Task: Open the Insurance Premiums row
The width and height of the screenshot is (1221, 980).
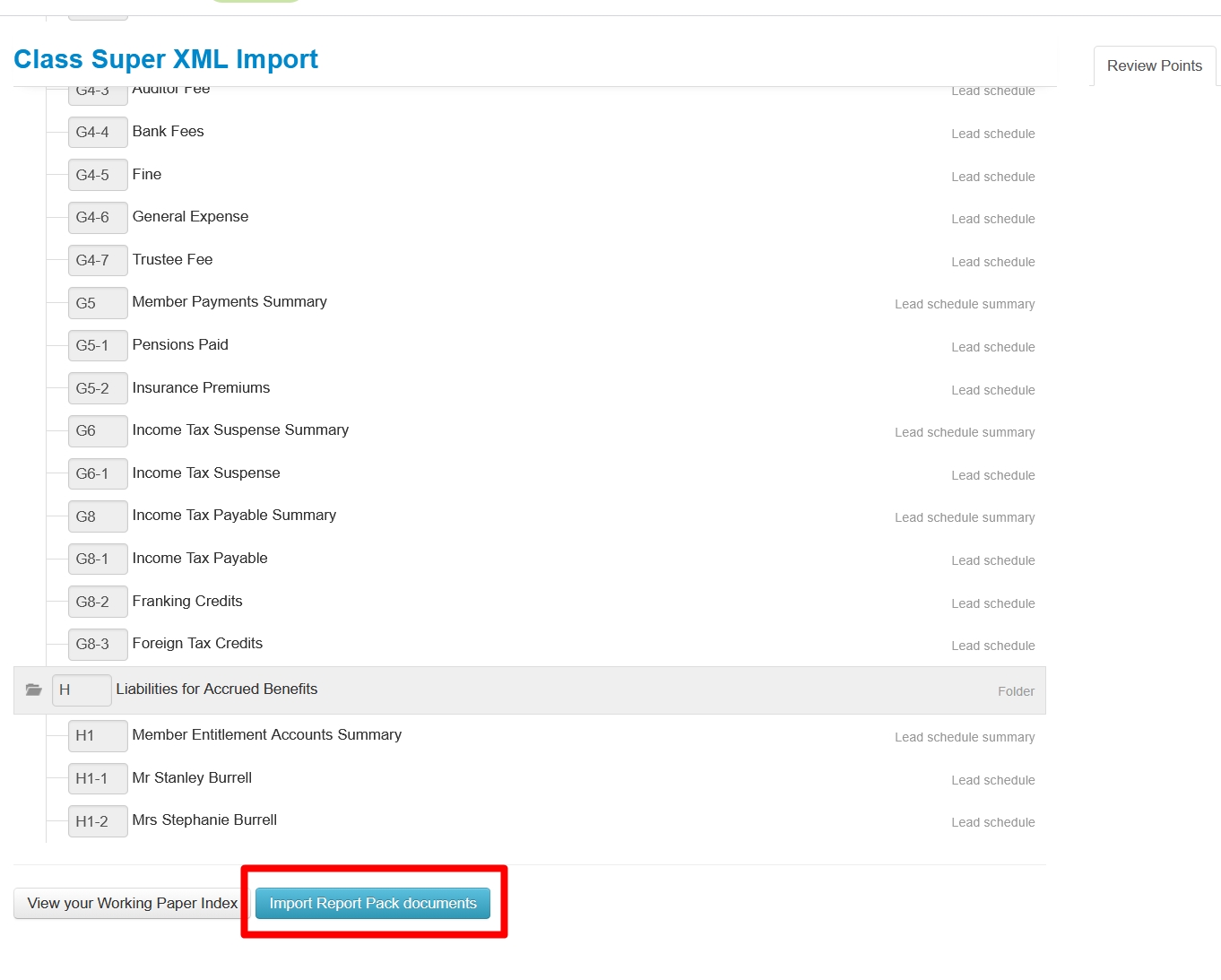Action: 201,388
